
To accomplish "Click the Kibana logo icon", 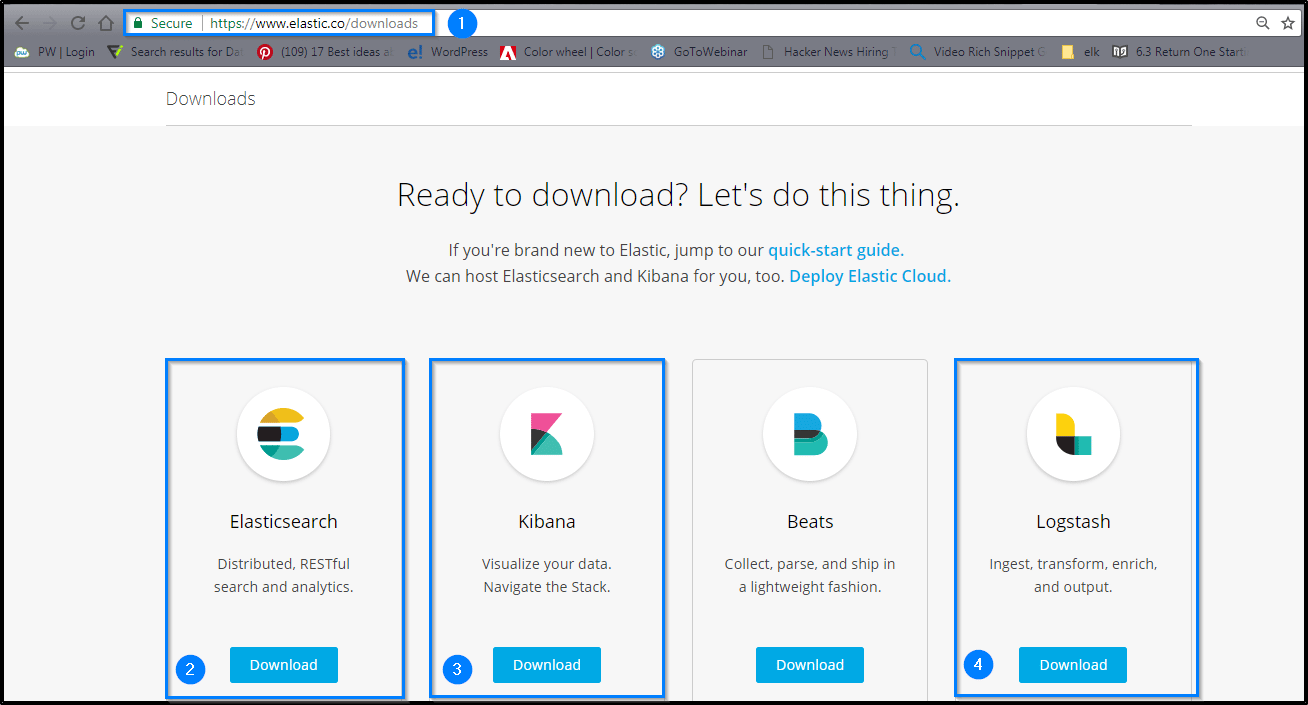I will pyautogui.click(x=547, y=434).
